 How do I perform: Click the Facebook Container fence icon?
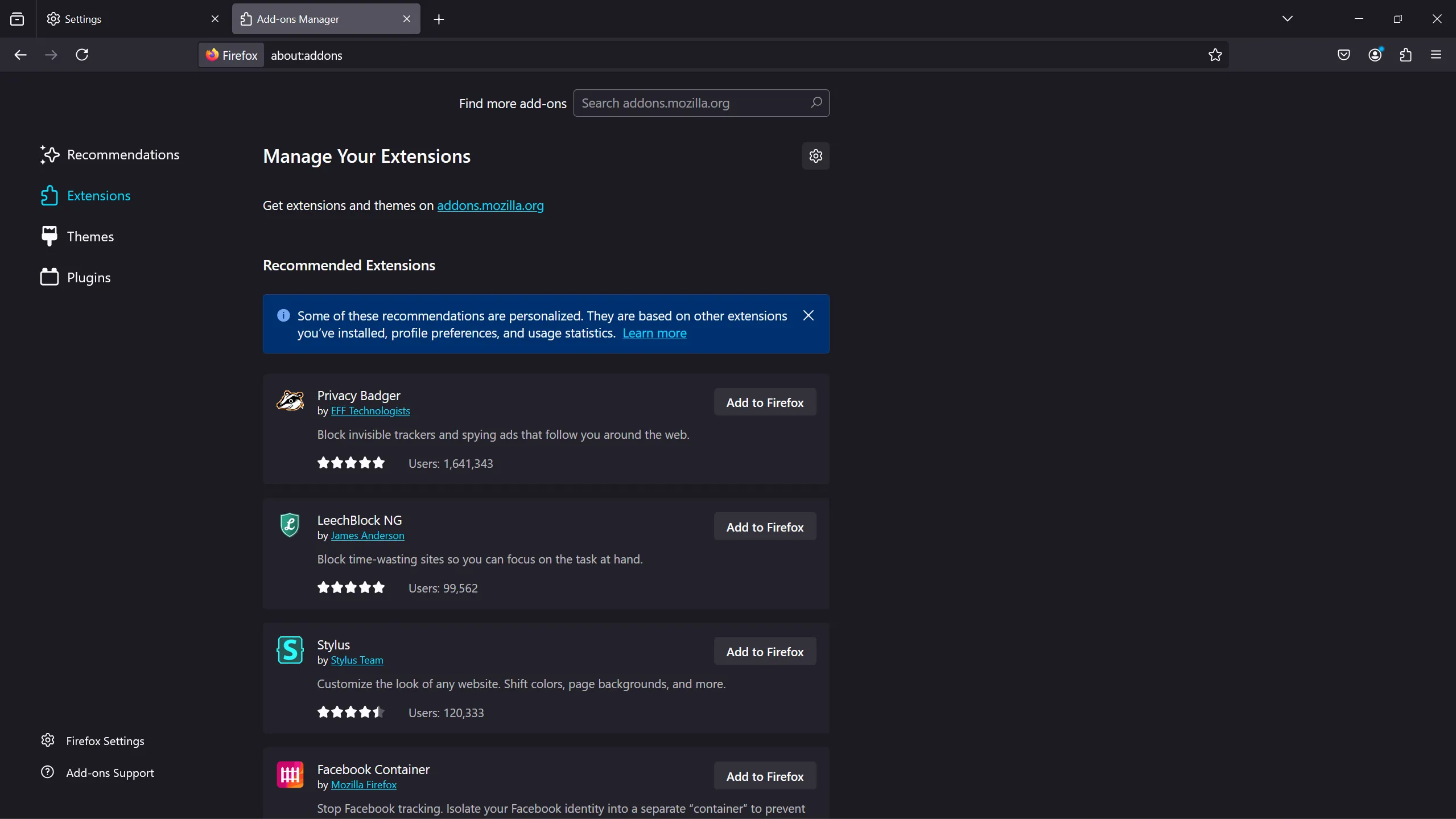[290, 775]
